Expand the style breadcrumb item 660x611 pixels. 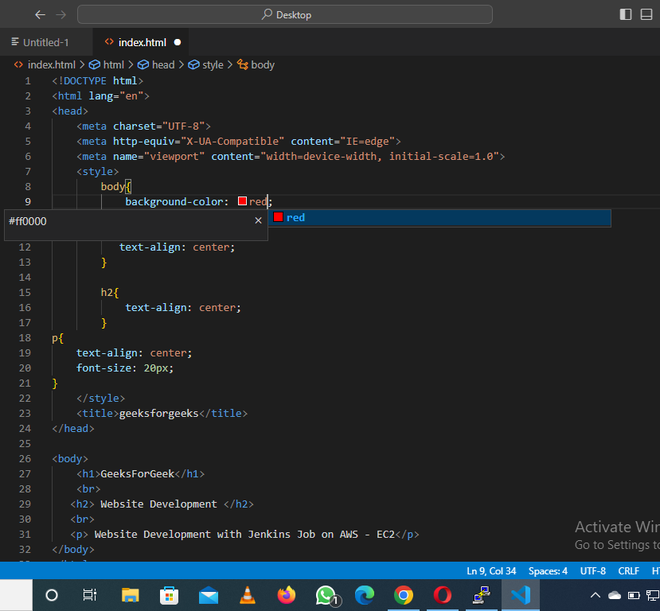212,65
